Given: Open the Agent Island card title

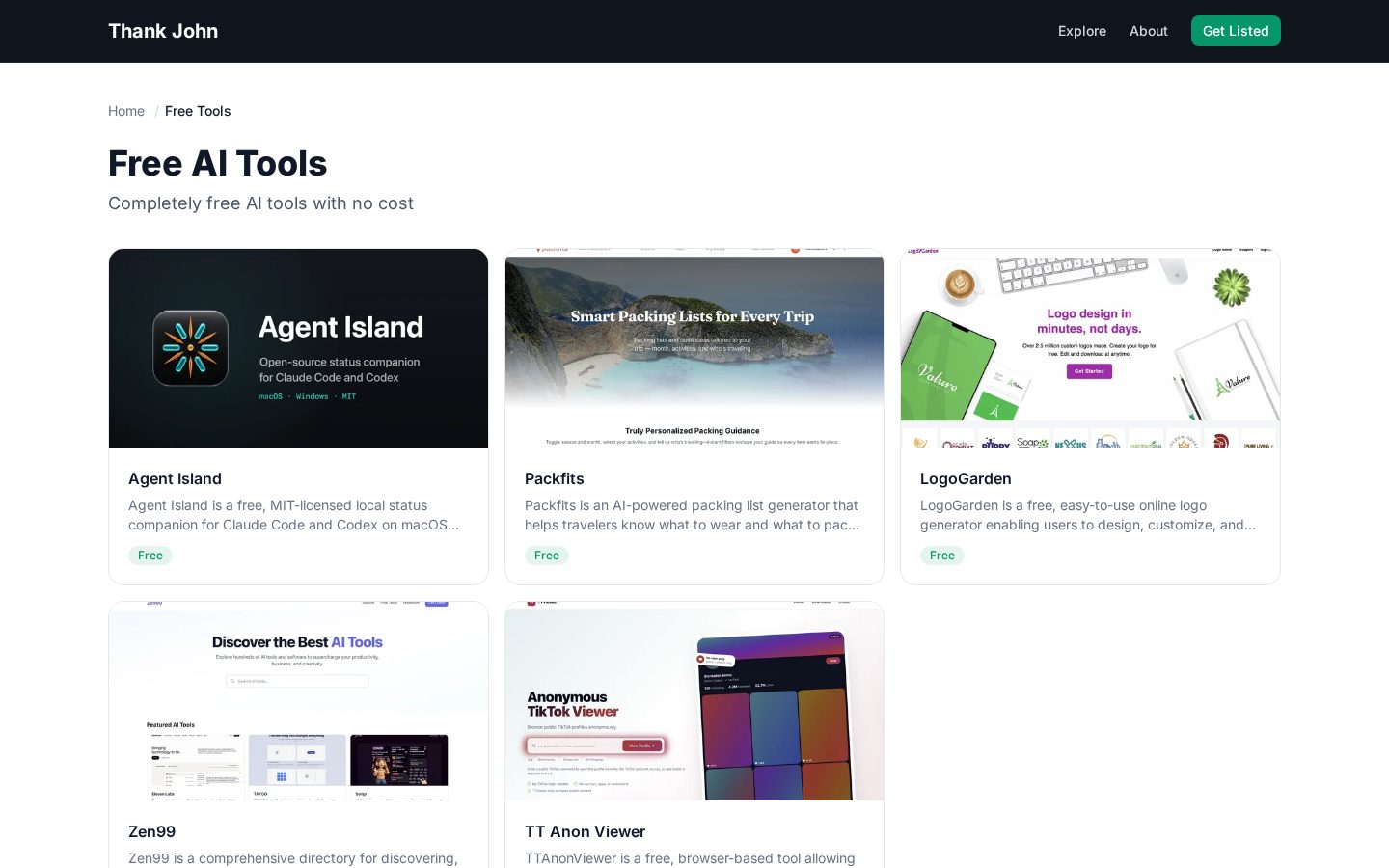Looking at the screenshot, I should [175, 478].
